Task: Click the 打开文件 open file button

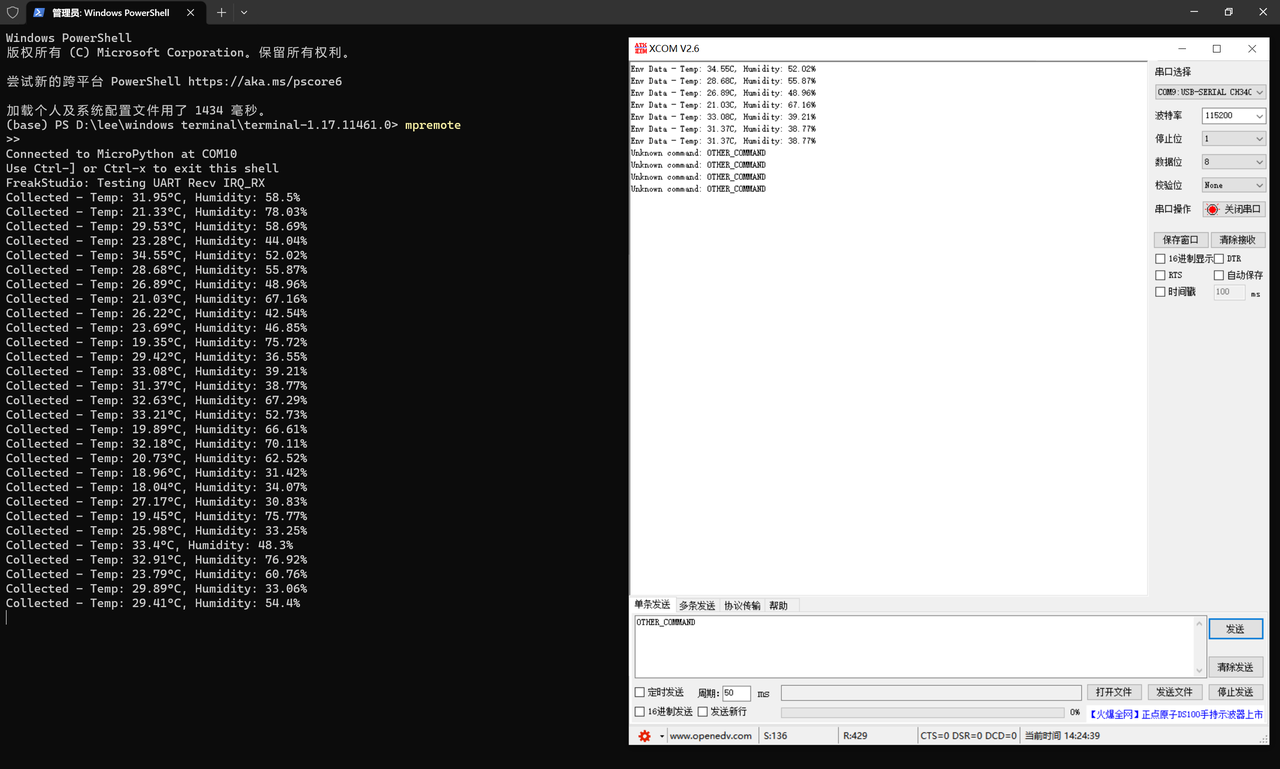Action: tap(1113, 692)
